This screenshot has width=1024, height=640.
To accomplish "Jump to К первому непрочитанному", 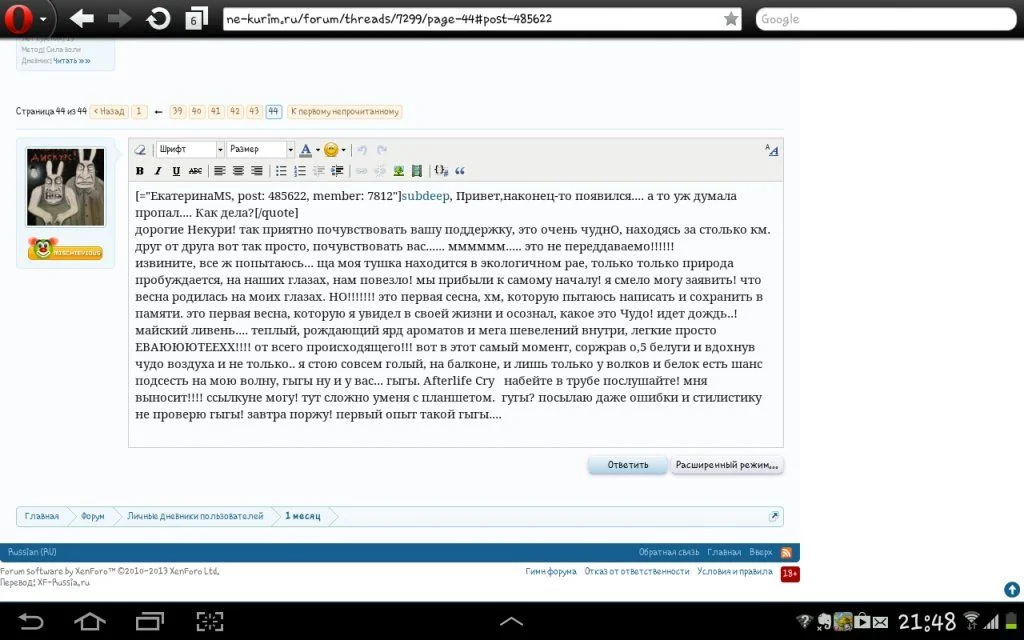I will click(345, 112).
